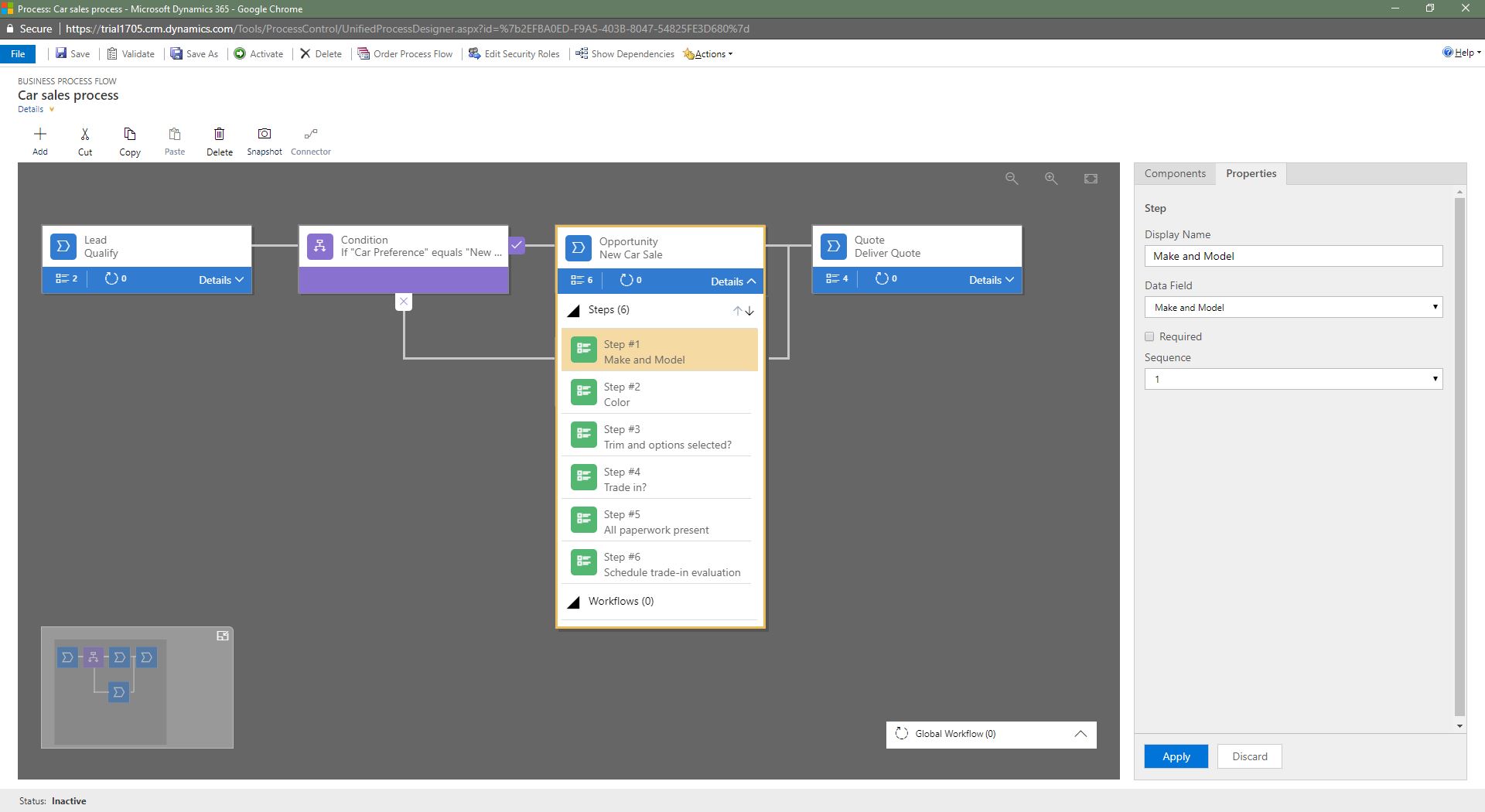This screenshot has width=1485, height=812.
Task: Select the Lead Qualify stage icon
Action: 63,246
